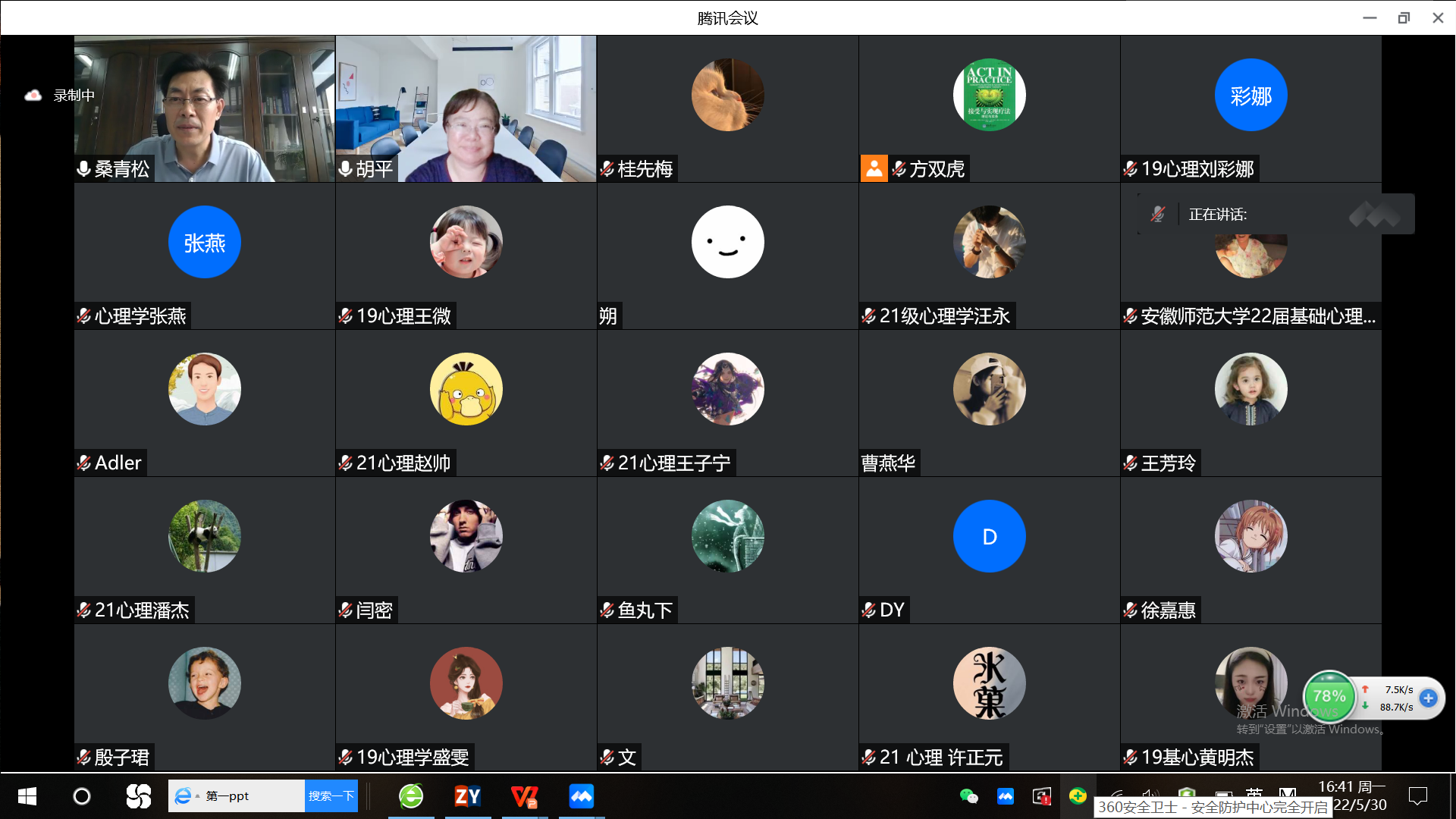
Task: Click 胡平's microphone indicator
Action: click(346, 168)
